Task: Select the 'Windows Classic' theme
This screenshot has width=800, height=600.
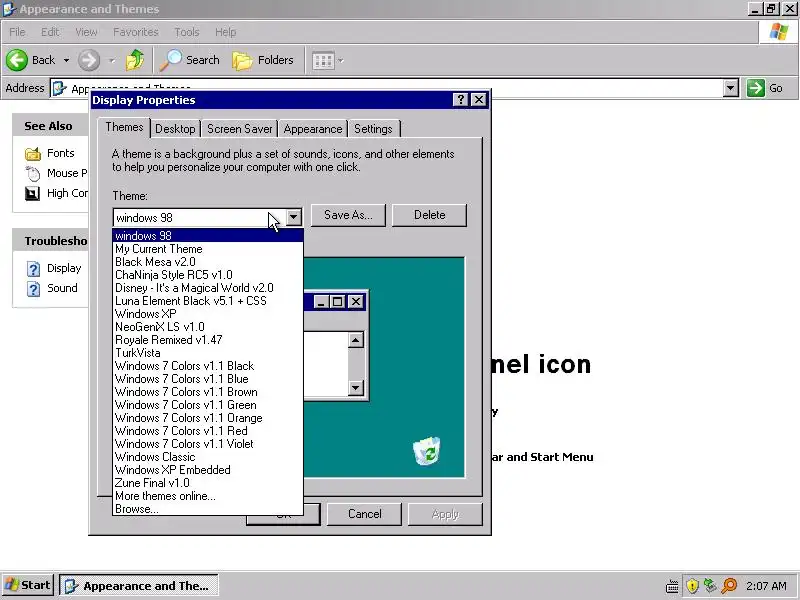Action: 208,457
